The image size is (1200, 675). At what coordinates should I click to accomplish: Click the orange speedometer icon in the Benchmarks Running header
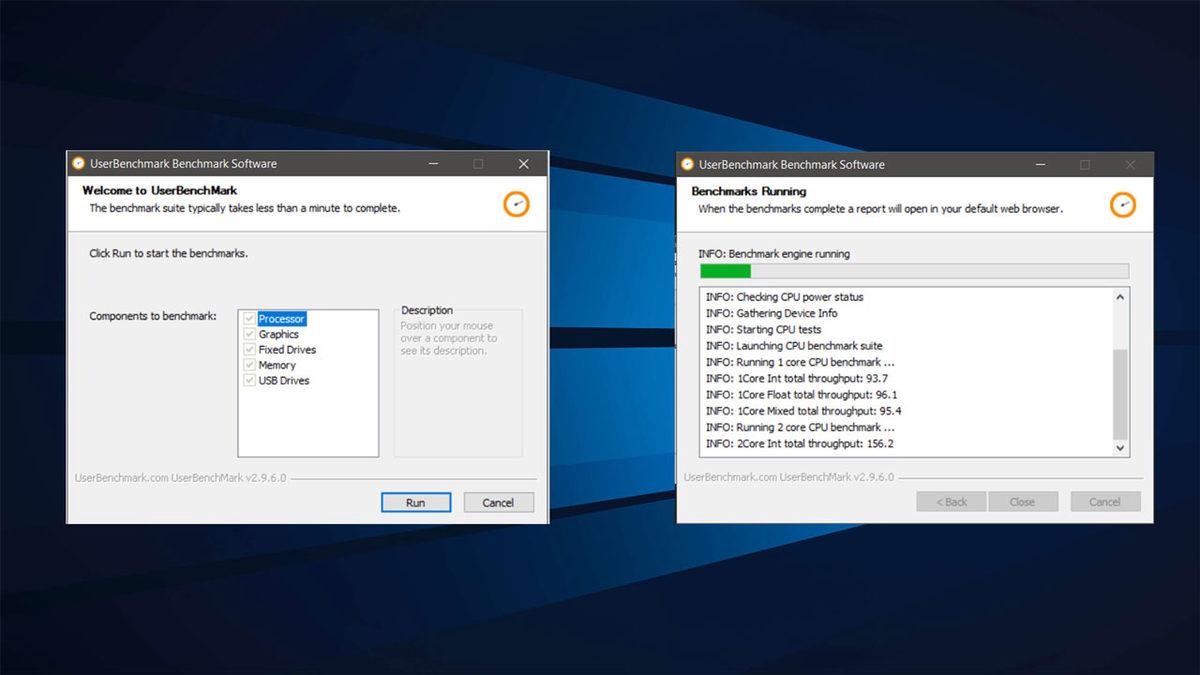click(1124, 205)
